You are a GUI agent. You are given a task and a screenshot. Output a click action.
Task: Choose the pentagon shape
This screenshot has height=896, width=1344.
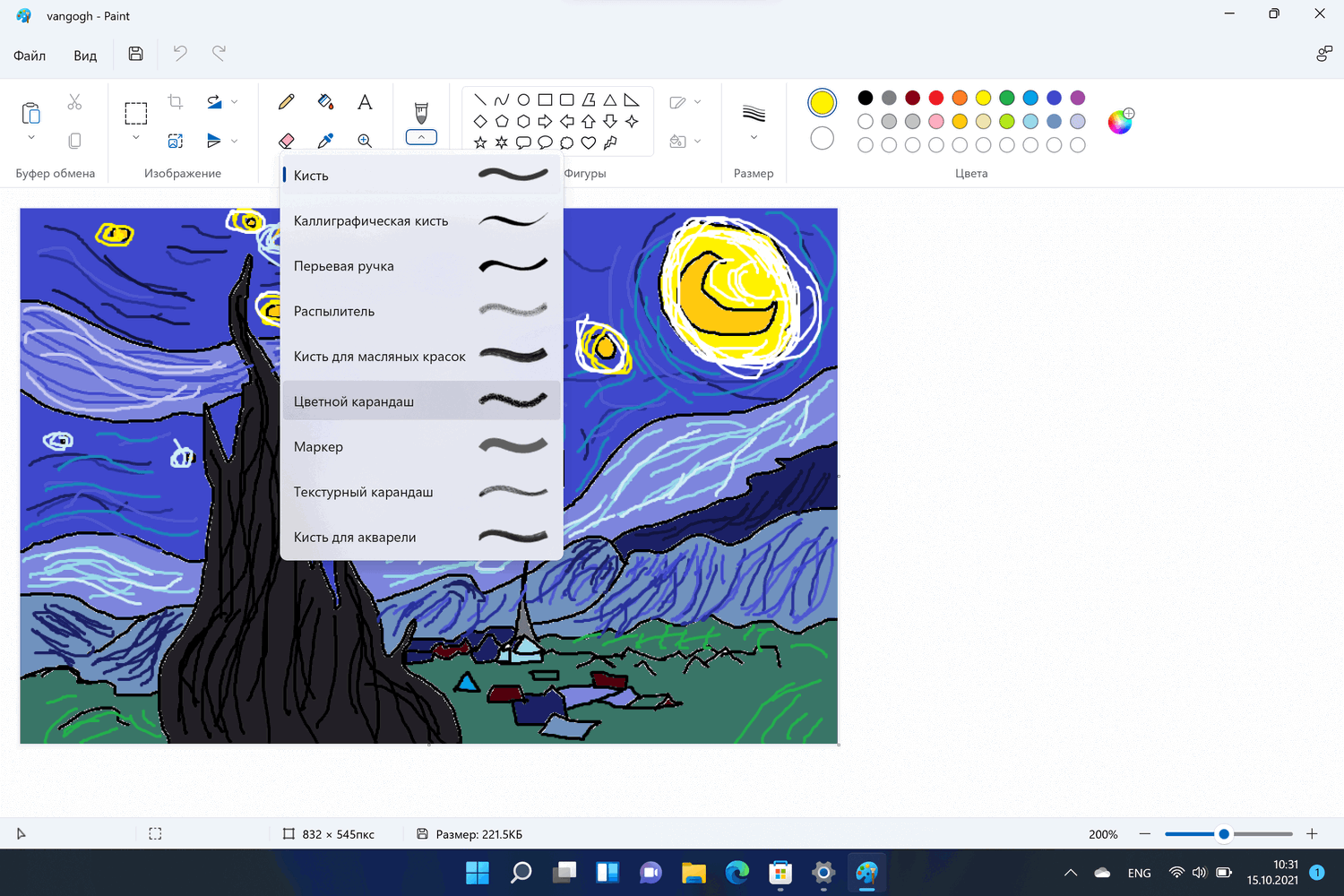502,121
